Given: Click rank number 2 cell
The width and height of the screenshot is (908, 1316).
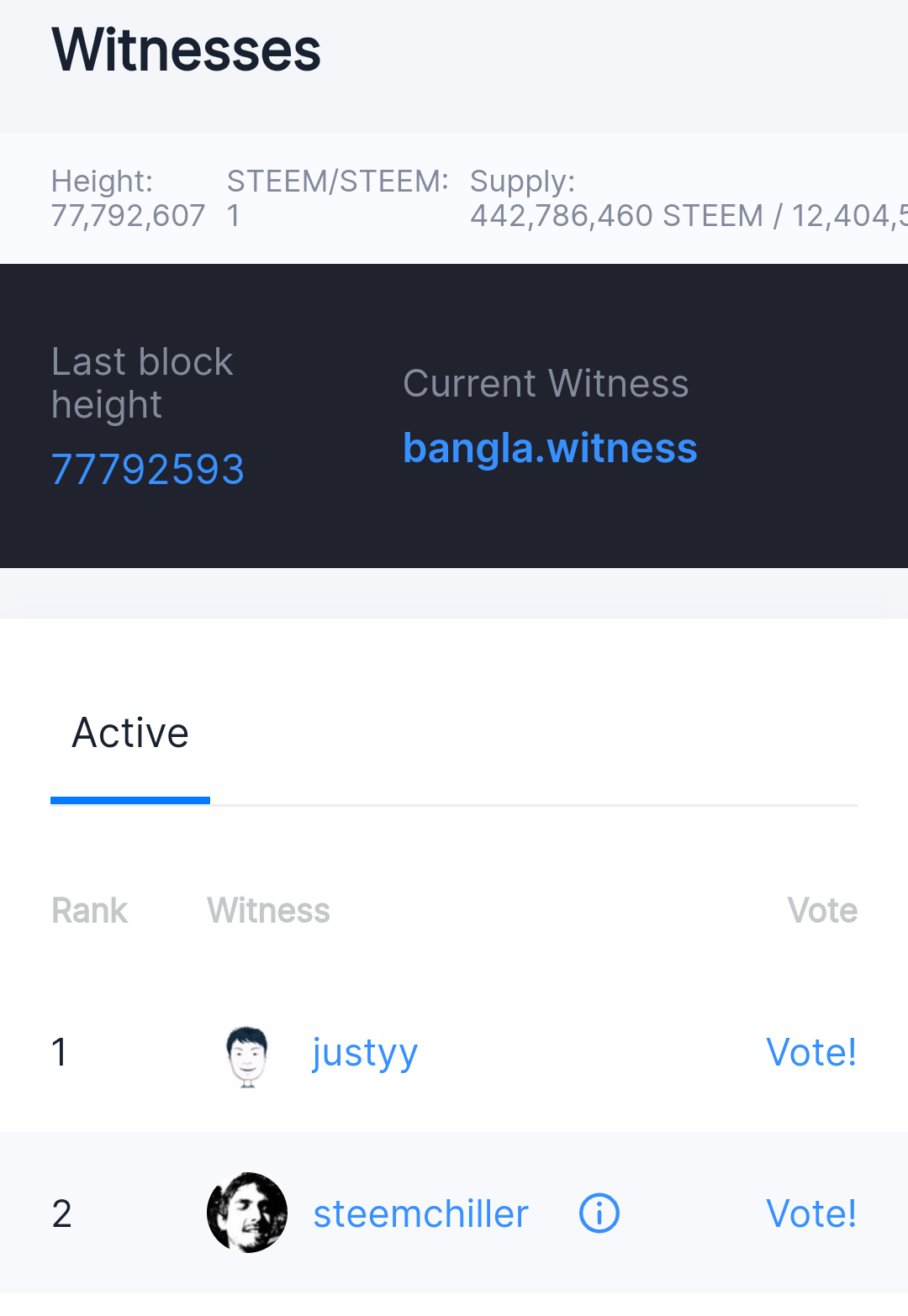Looking at the screenshot, I should (62, 1213).
